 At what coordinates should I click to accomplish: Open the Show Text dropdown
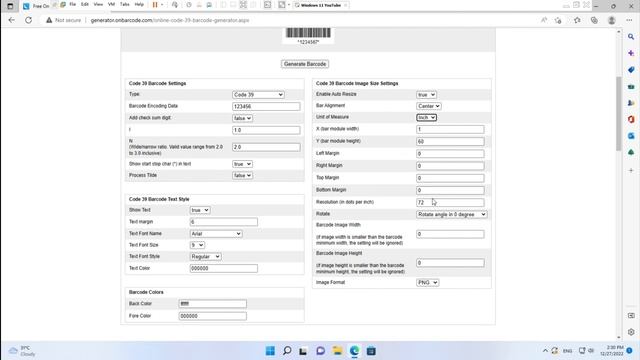click(x=200, y=210)
